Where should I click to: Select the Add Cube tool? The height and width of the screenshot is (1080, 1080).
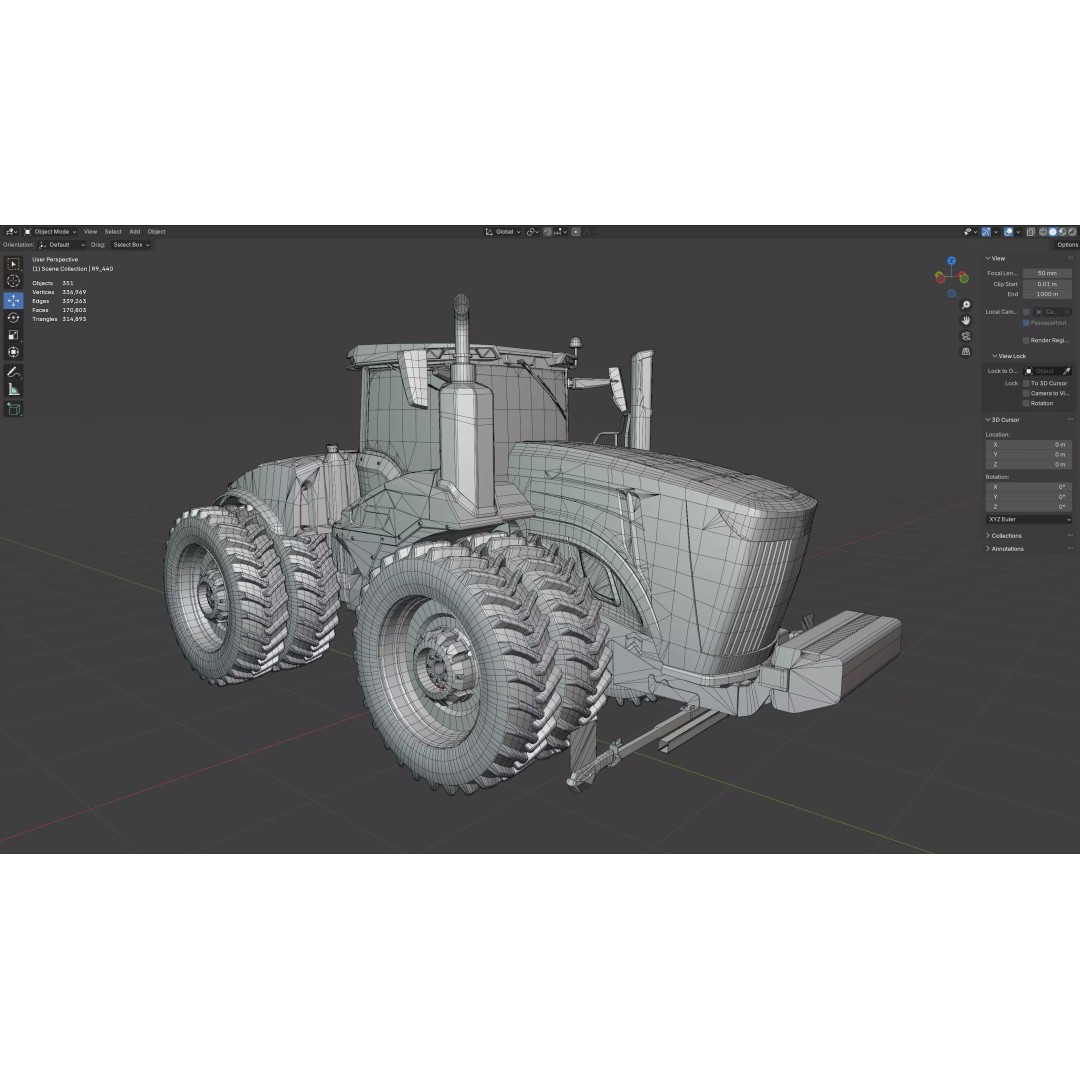click(x=14, y=408)
